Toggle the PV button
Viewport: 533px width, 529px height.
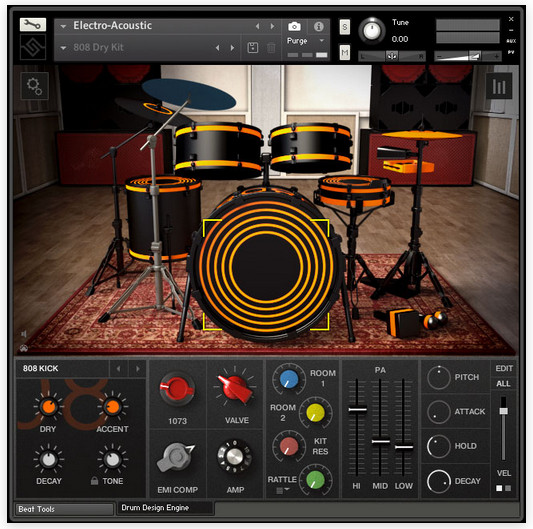511,52
